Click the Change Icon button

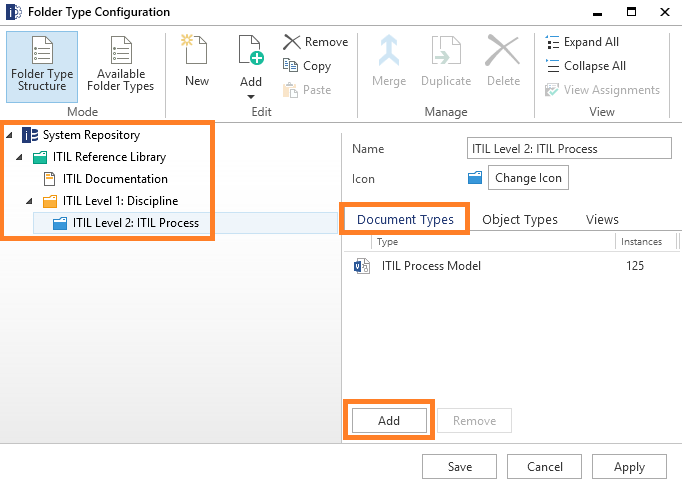click(528, 178)
